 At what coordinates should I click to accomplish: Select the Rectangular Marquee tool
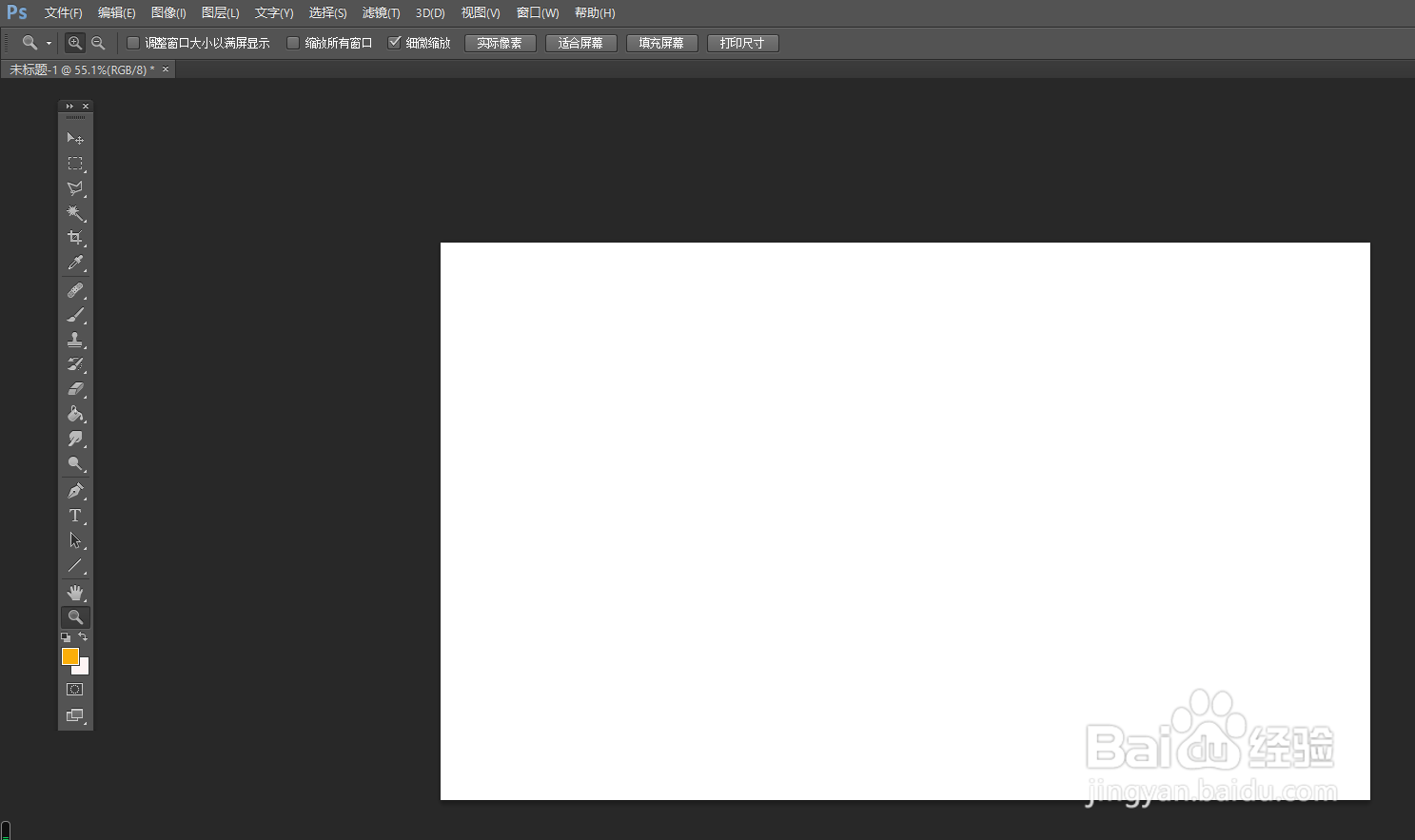75,164
